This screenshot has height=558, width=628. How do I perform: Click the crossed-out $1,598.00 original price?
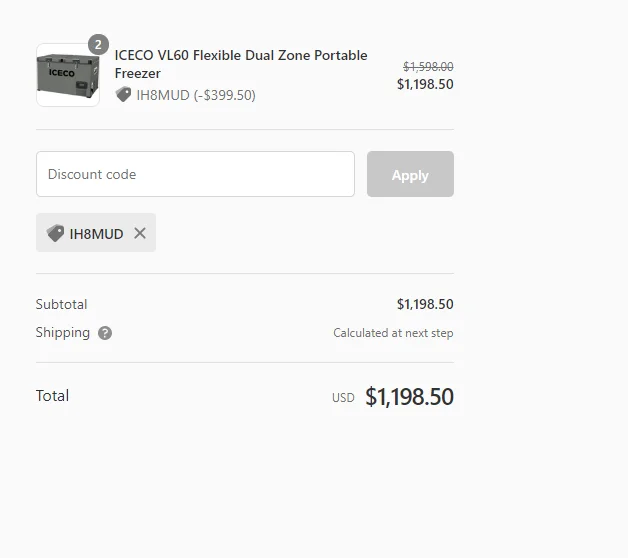428,66
